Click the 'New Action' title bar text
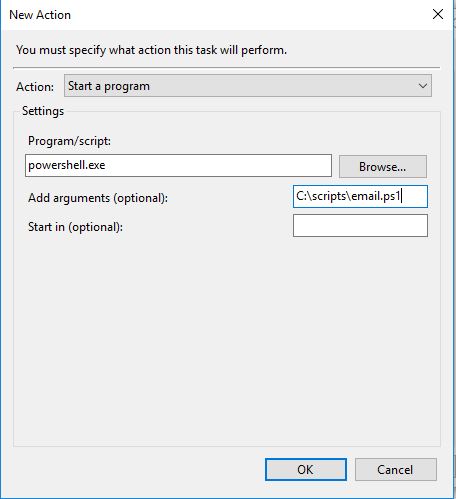The width and height of the screenshot is (456, 499). [x=40, y=15]
